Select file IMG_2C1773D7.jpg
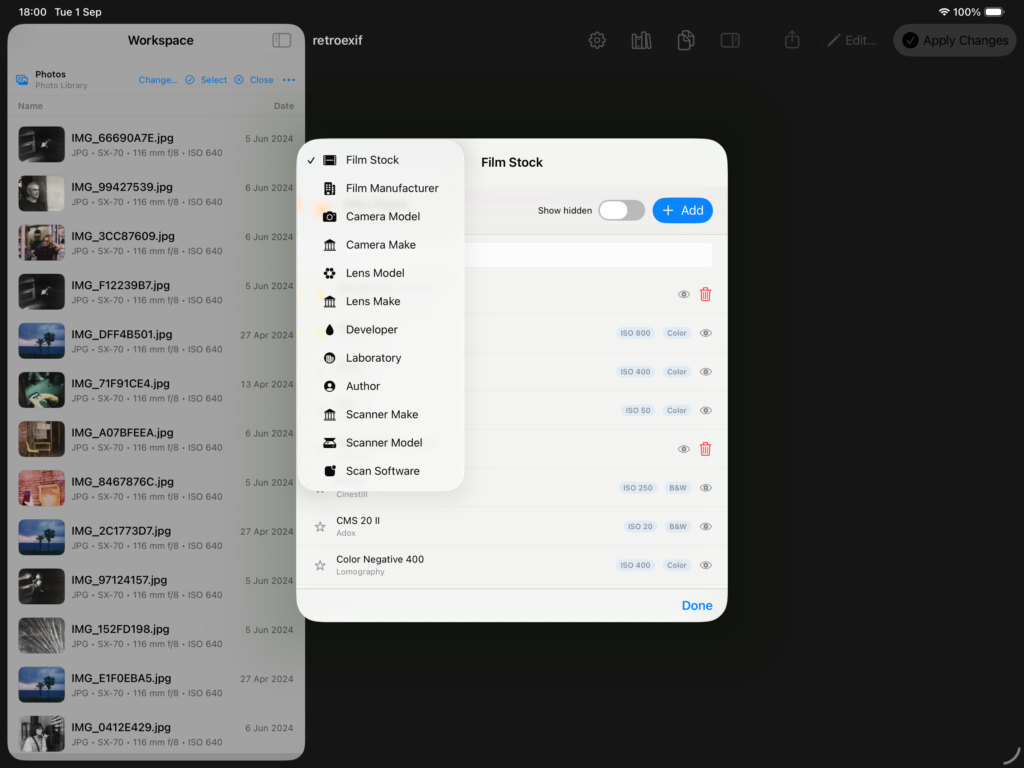This screenshot has height=768, width=1024. 156,537
